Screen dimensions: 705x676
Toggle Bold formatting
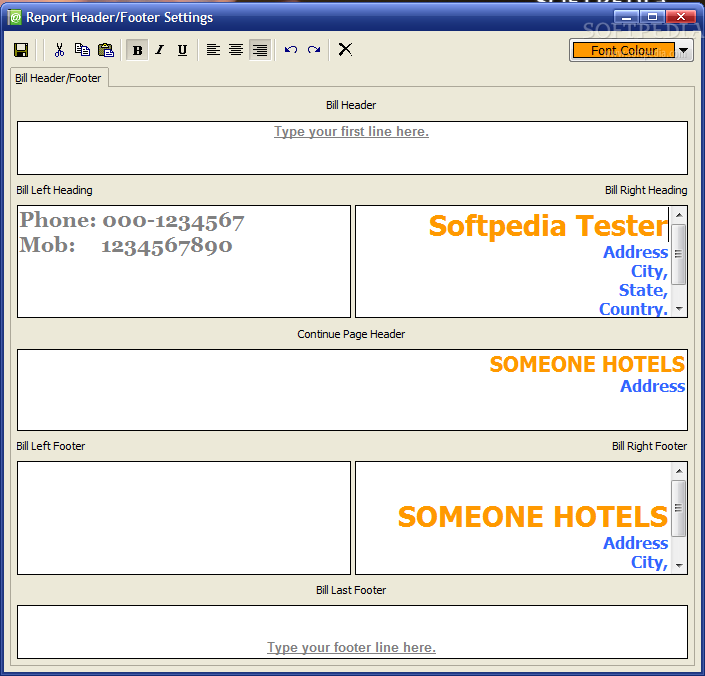click(137, 50)
